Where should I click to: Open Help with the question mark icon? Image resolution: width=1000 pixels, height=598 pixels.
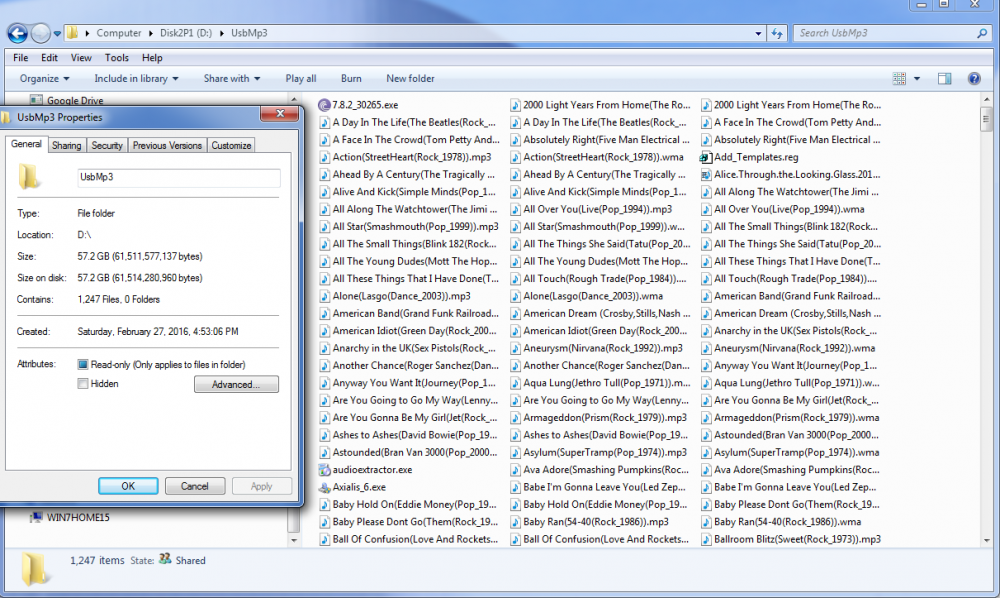pyautogui.click(x=974, y=78)
